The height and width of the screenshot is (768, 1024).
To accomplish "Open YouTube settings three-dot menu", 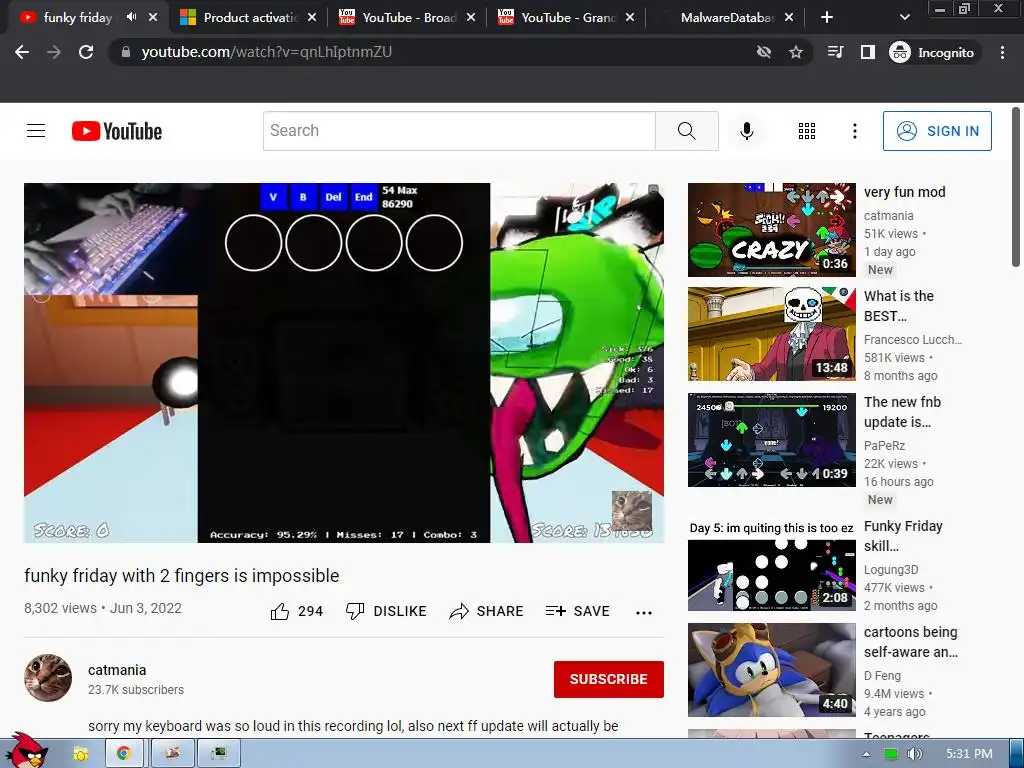I will click(854, 131).
